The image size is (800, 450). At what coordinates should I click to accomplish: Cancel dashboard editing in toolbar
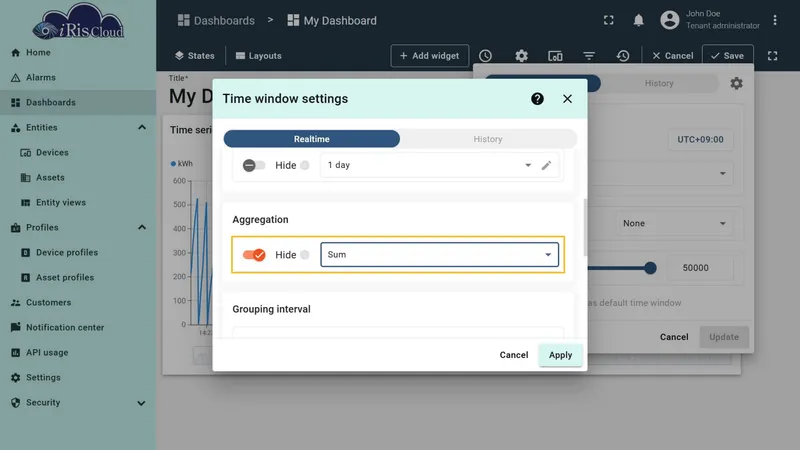pos(672,56)
